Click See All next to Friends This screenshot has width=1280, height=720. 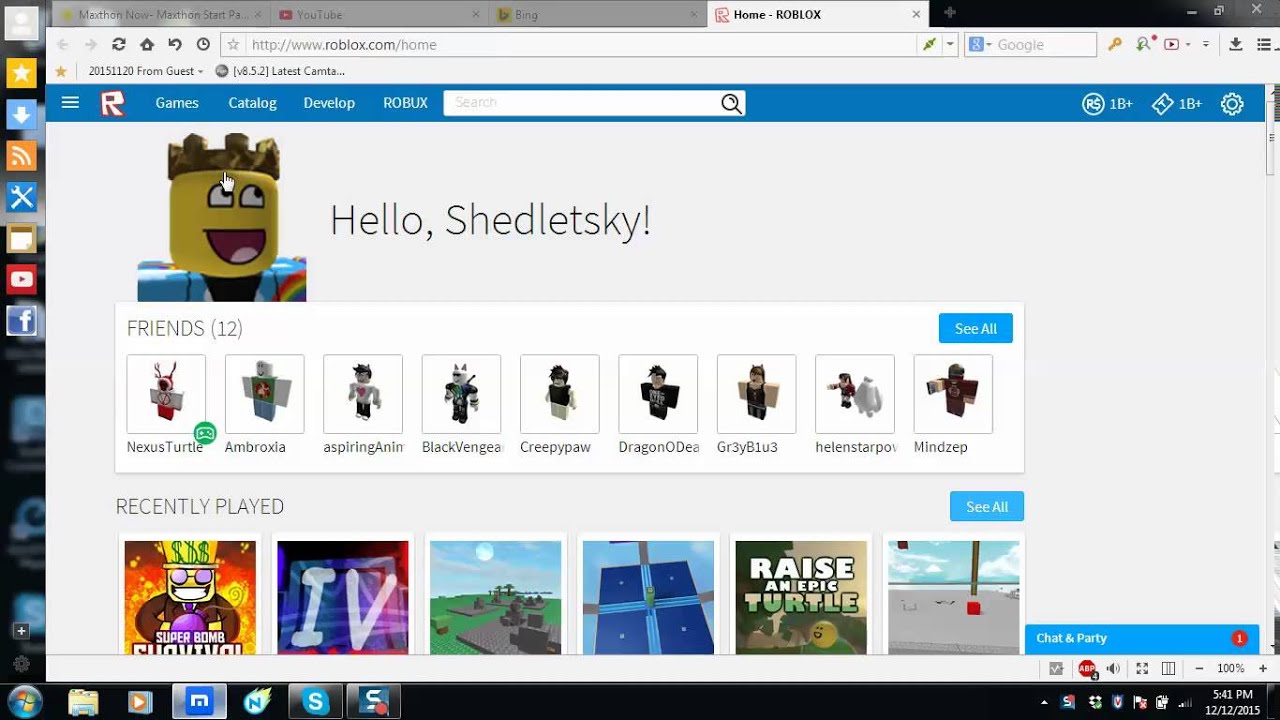click(975, 328)
